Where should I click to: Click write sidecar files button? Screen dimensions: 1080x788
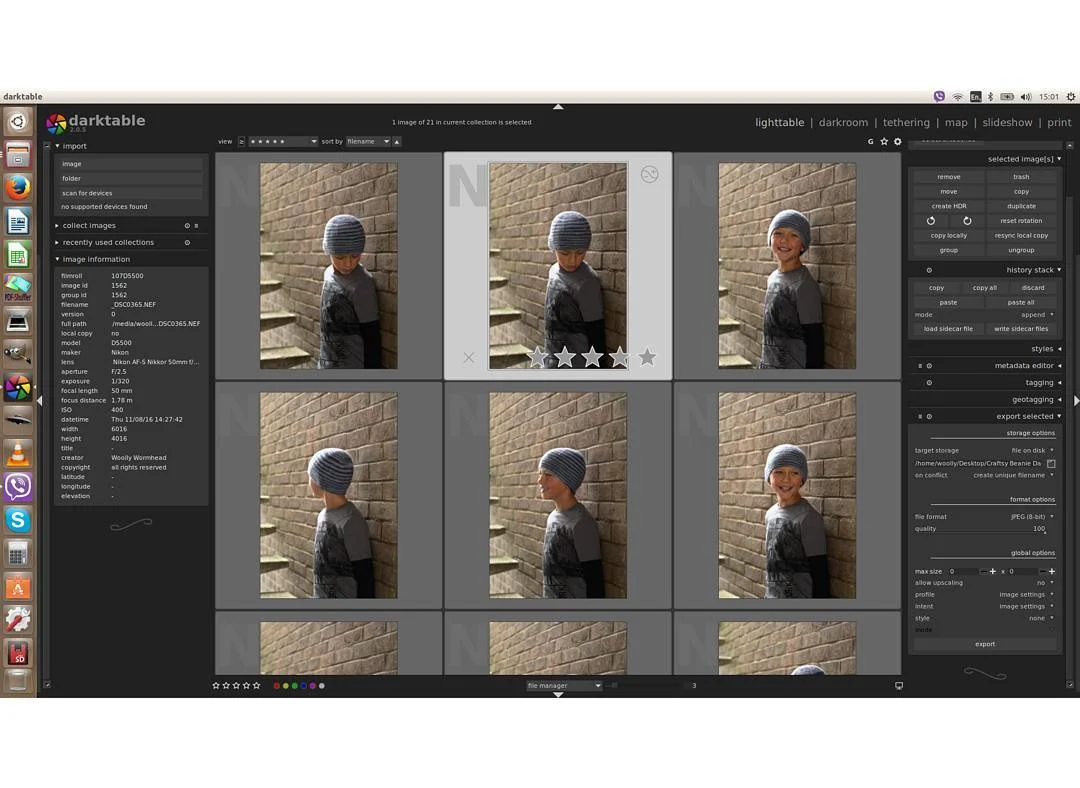1021,329
